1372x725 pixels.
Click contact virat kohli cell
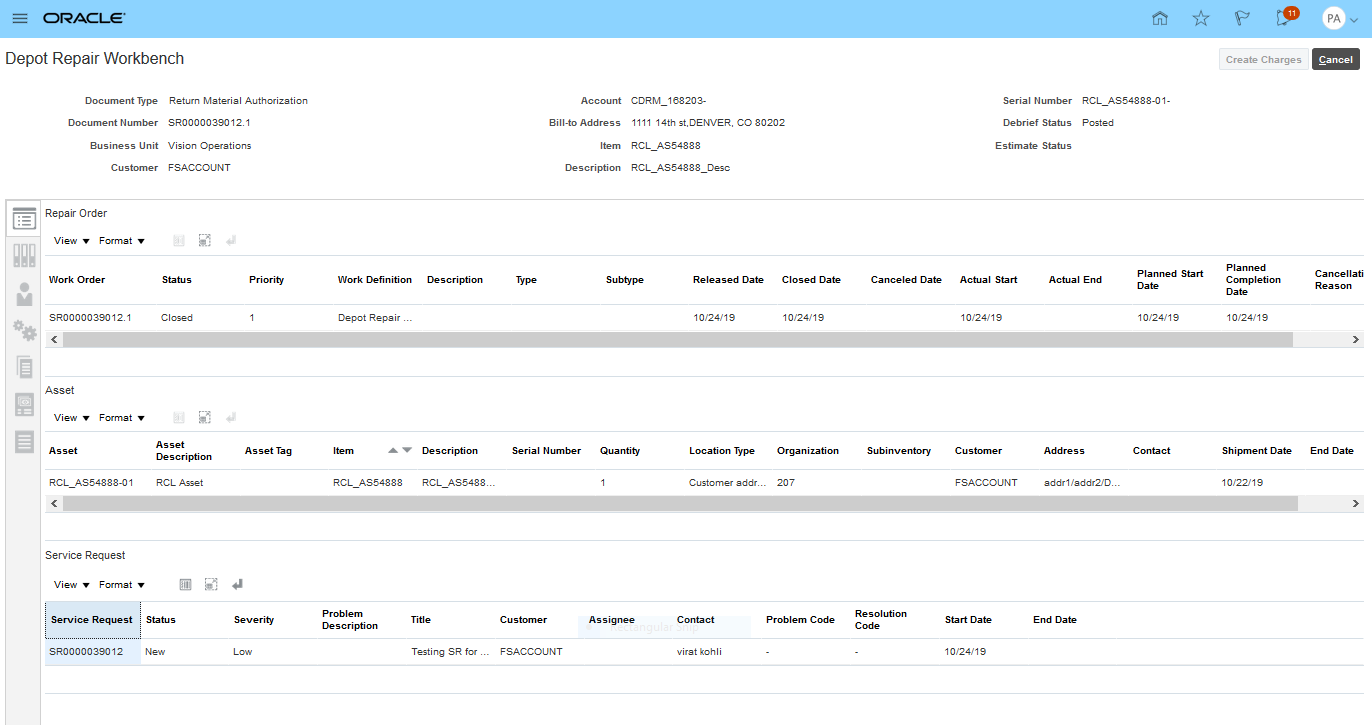click(x=699, y=652)
